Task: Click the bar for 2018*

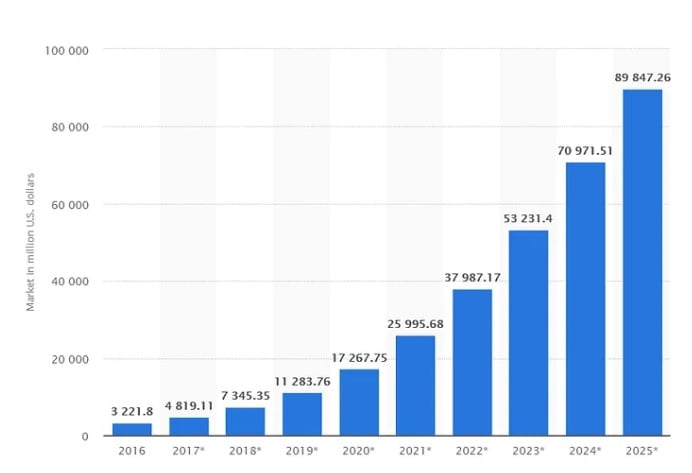Action: point(245,421)
